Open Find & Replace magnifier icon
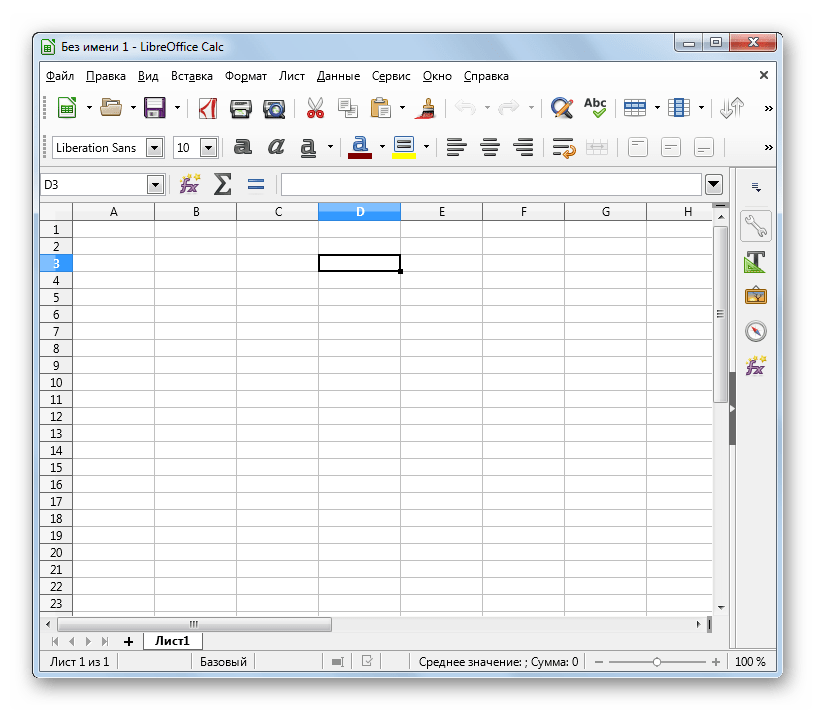Viewport: 816px width, 711px height. click(x=562, y=108)
